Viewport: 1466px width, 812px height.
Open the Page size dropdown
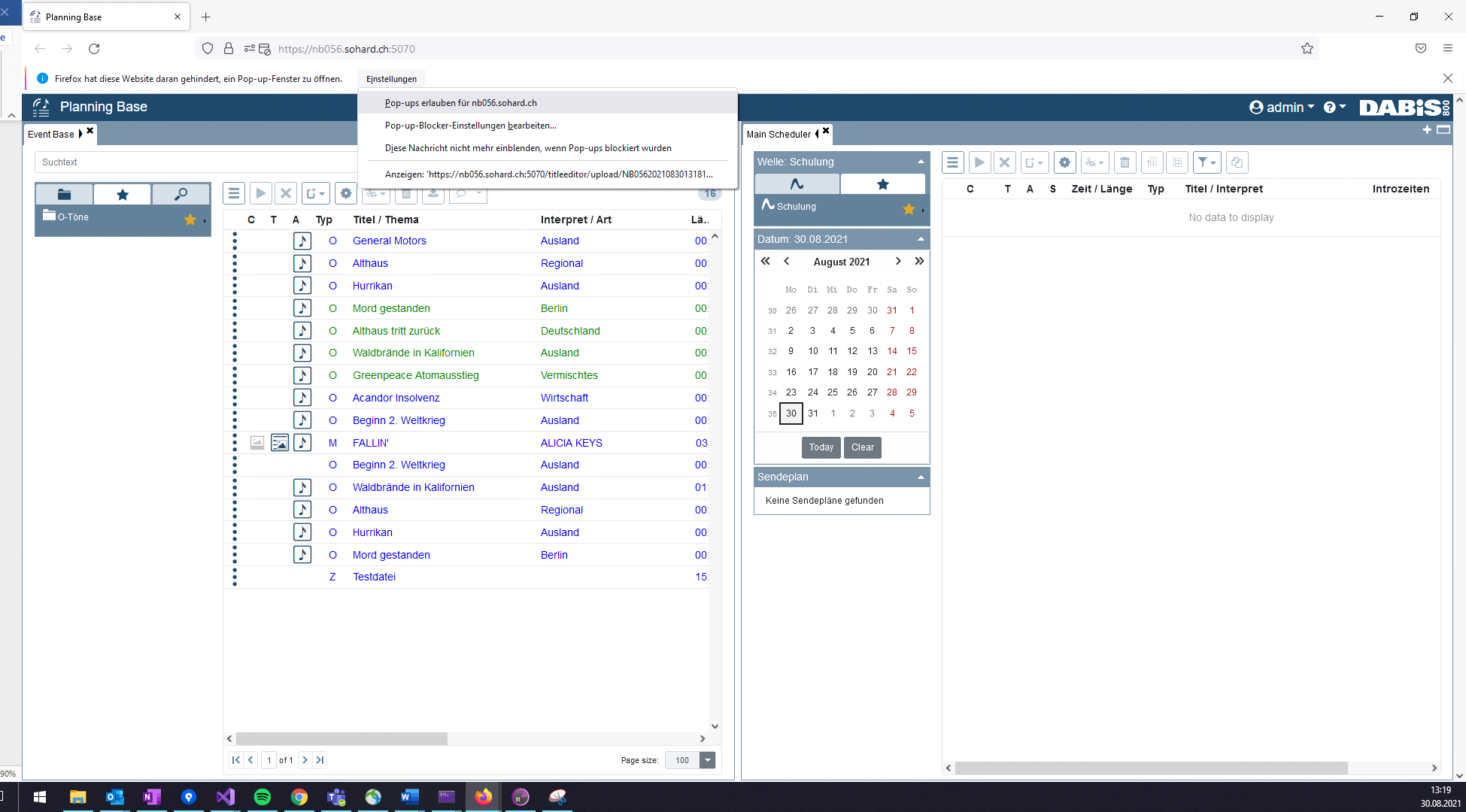point(707,760)
